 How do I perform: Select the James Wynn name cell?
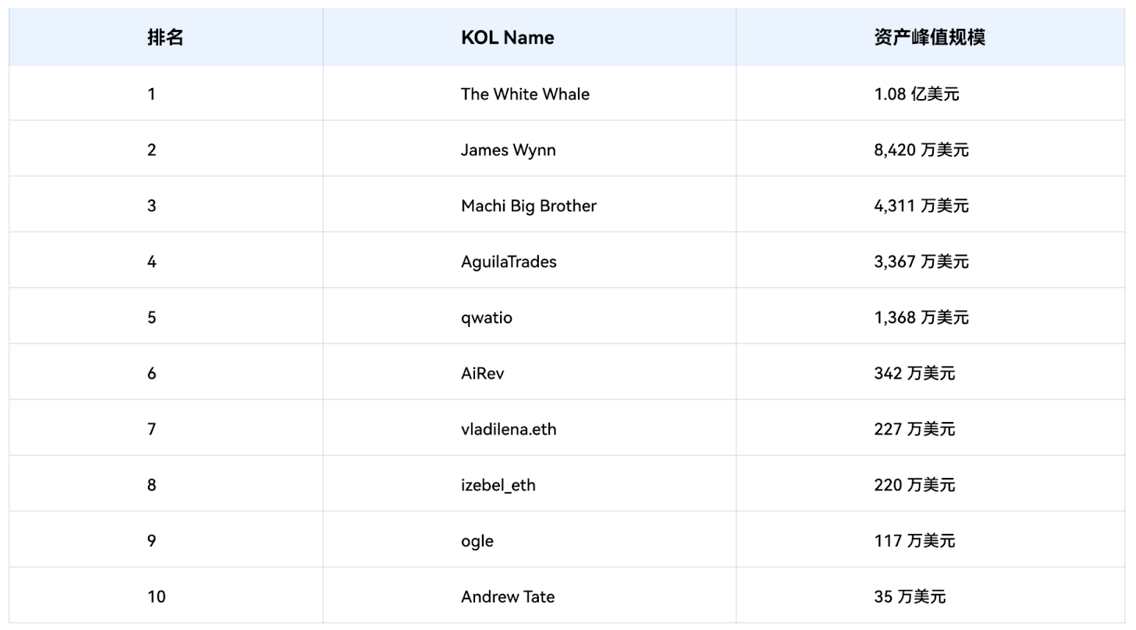[x=508, y=150]
